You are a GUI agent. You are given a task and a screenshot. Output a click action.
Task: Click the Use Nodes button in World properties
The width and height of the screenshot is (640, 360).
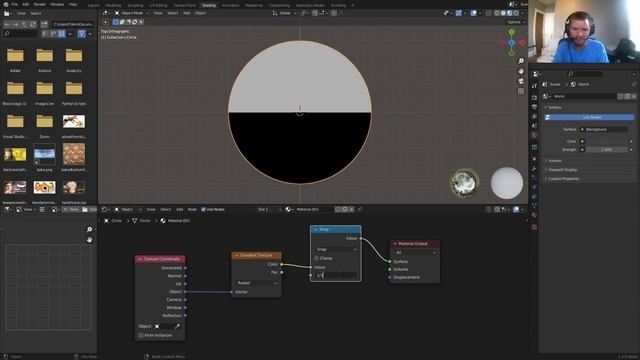tap(589, 117)
